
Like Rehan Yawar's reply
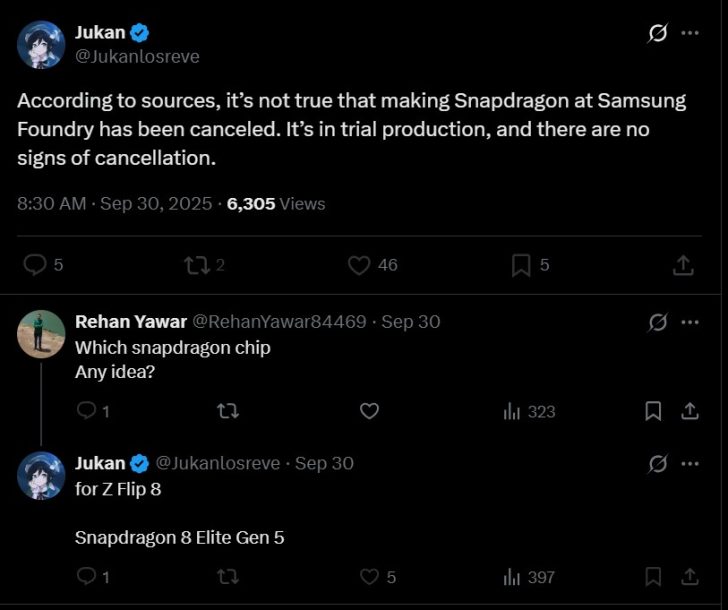(x=369, y=411)
